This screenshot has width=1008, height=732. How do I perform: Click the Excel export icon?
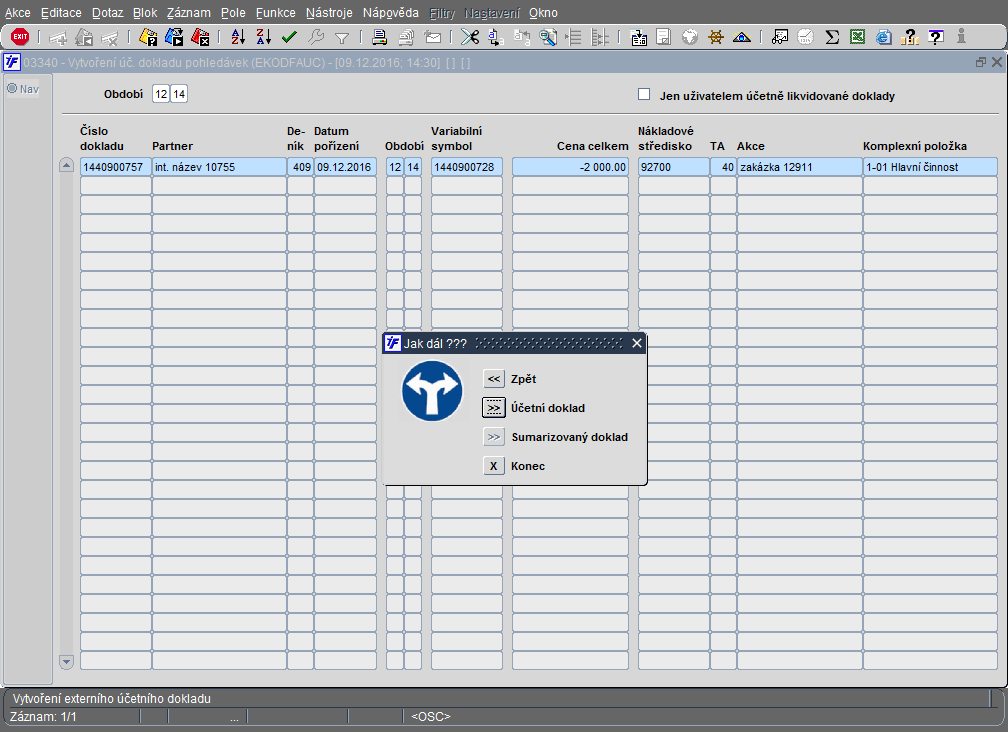(x=857, y=37)
